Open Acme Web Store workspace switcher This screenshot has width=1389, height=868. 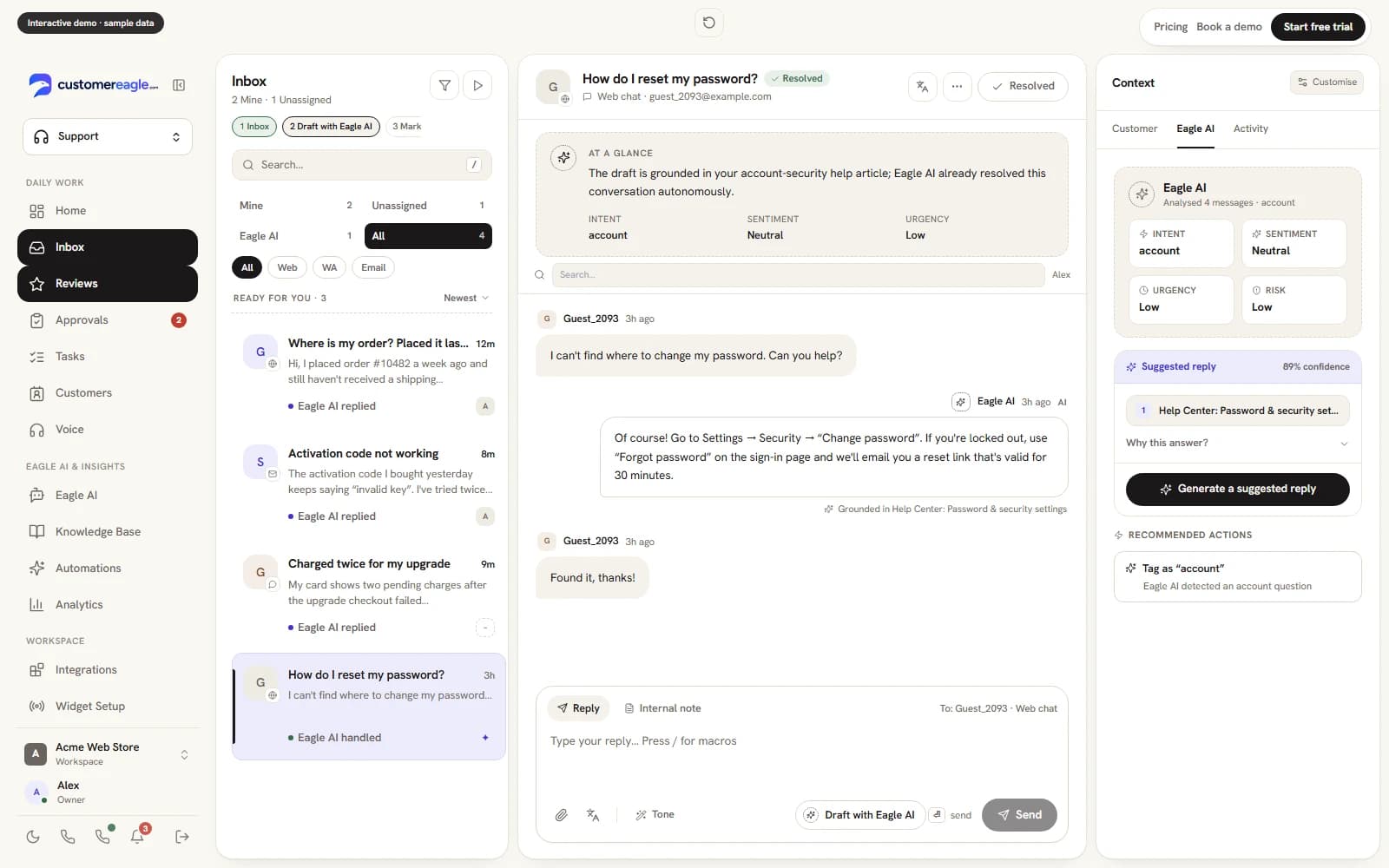pyautogui.click(x=108, y=754)
